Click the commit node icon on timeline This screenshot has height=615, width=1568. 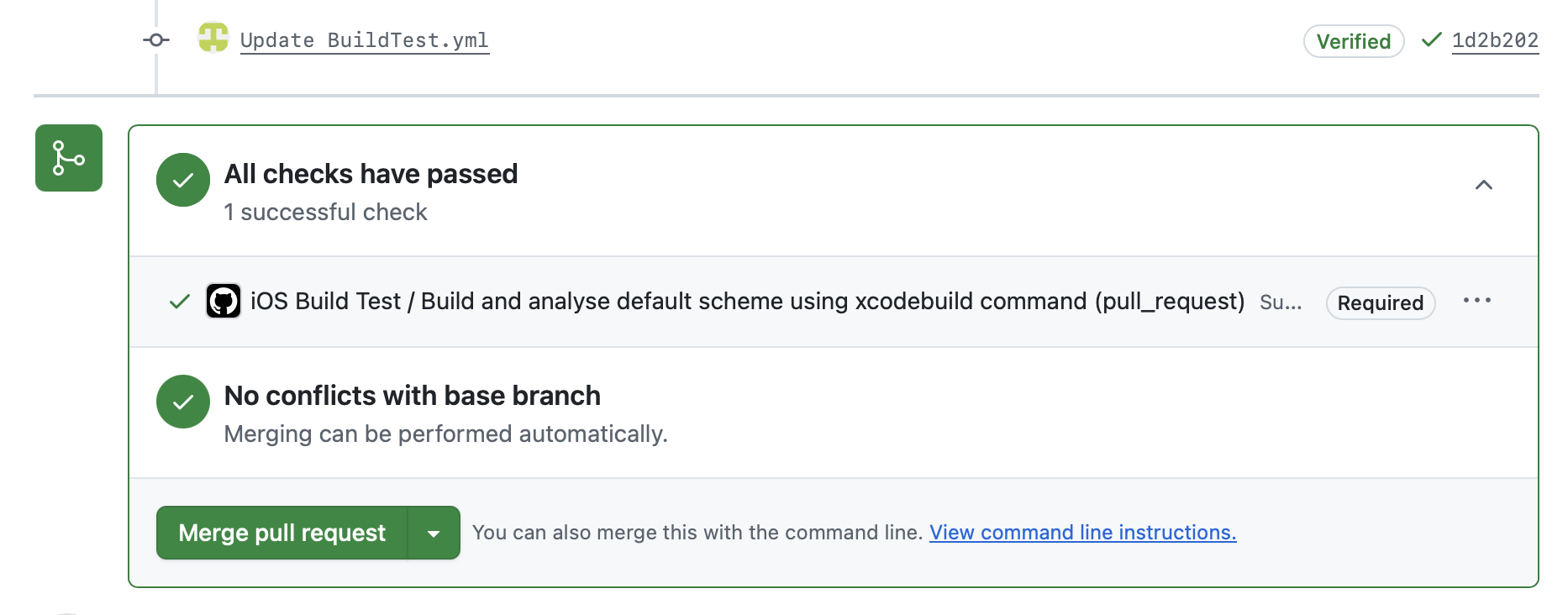(x=156, y=39)
